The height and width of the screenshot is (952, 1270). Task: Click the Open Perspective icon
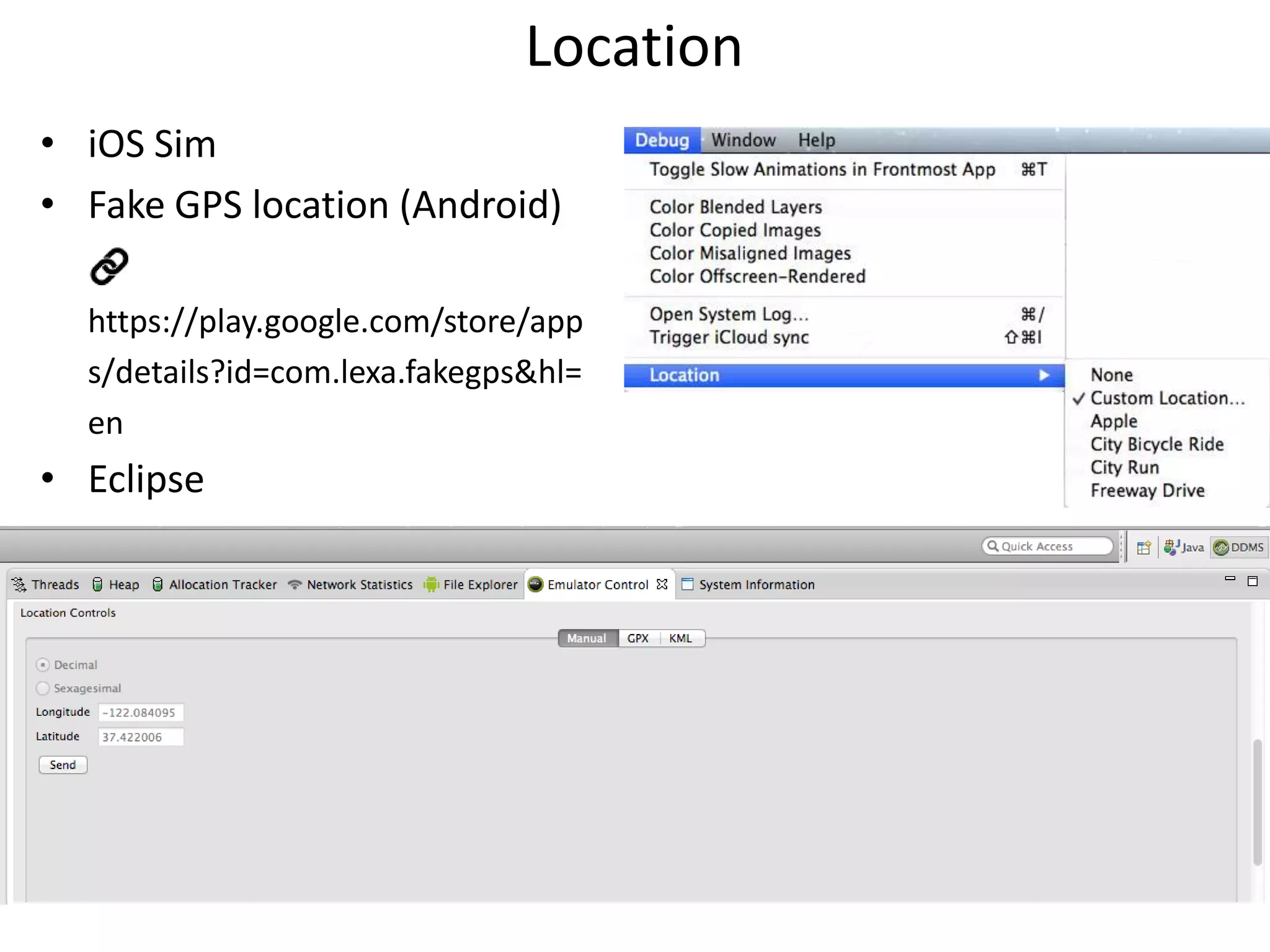pyautogui.click(x=1143, y=547)
